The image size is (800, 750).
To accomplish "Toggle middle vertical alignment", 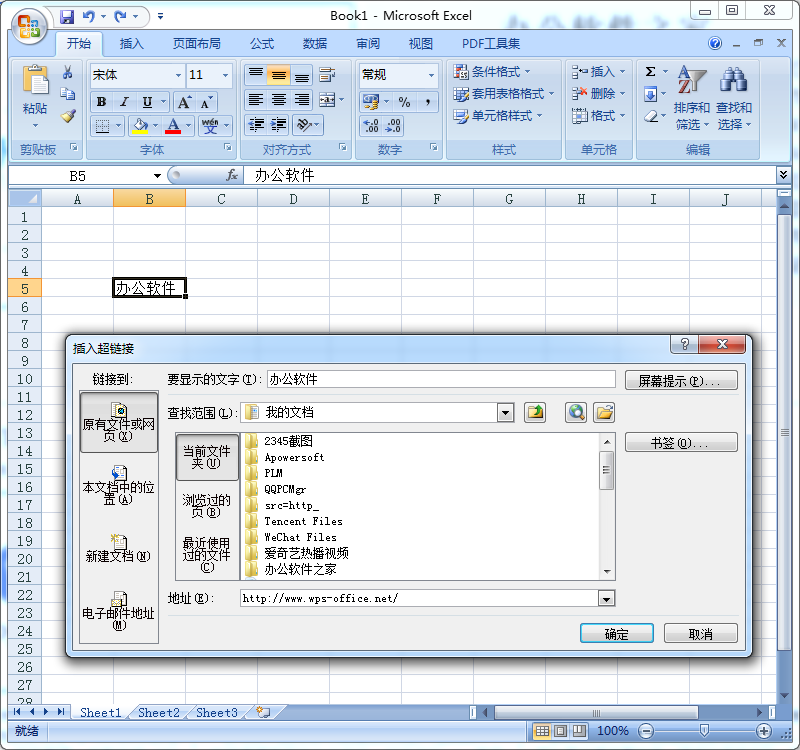I will pos(279,75).
